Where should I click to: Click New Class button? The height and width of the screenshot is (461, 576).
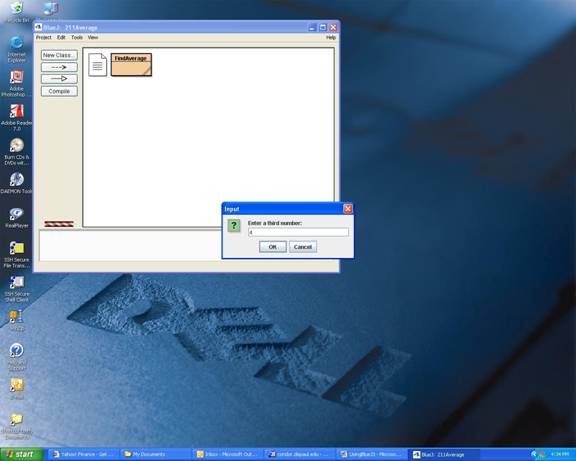[x=59, y=55]
